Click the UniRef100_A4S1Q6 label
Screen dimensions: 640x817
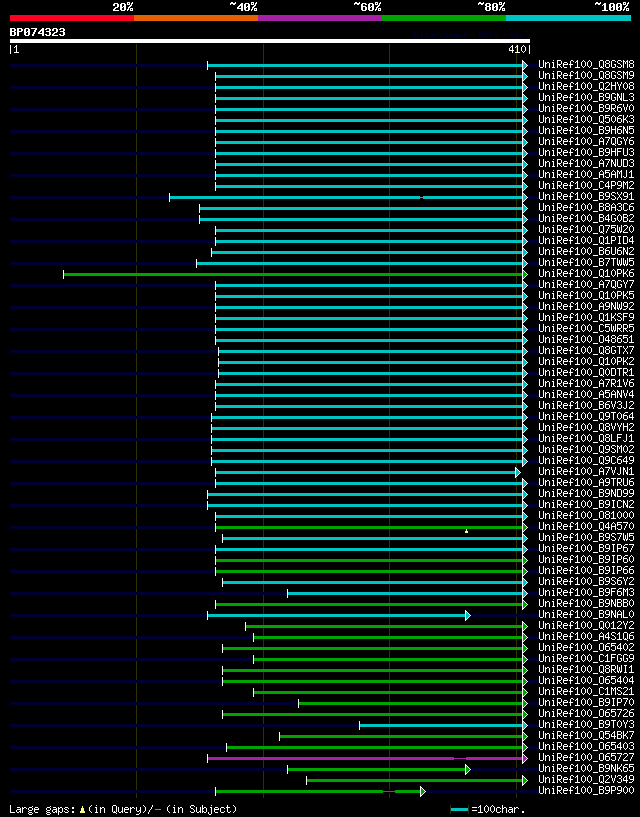586,636
